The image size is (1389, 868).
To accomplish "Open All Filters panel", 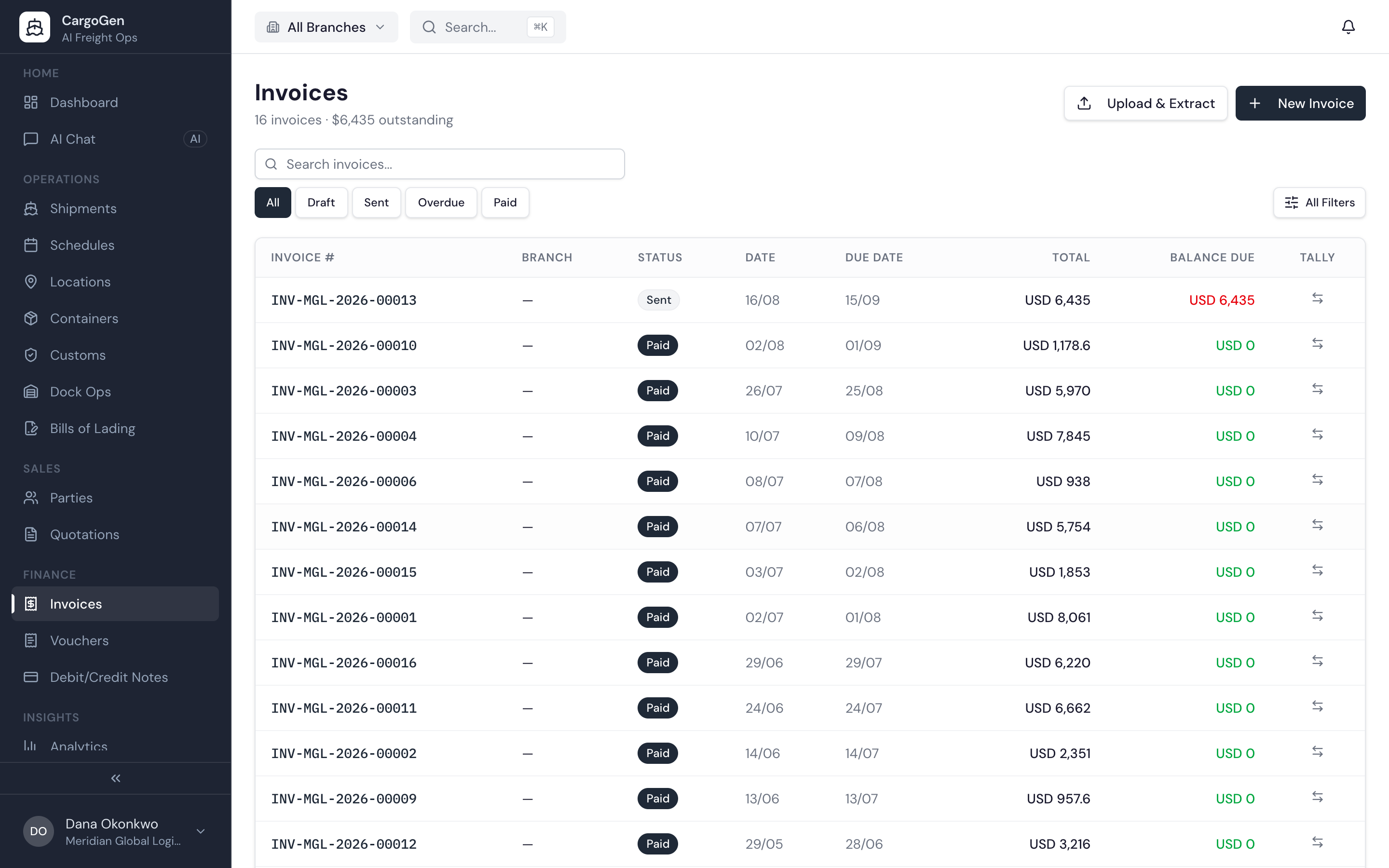I will (x=1319, y=203).
